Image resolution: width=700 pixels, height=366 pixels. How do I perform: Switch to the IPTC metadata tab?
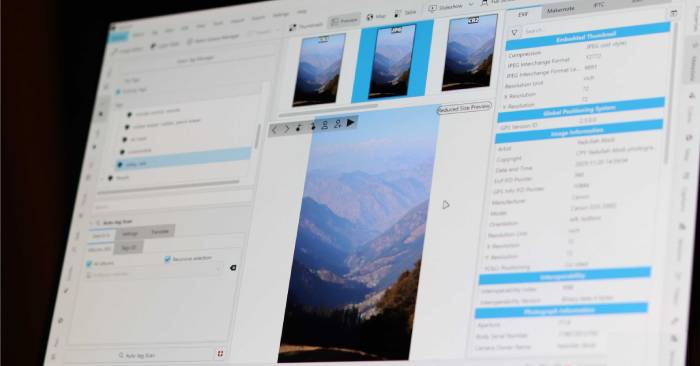598,5
